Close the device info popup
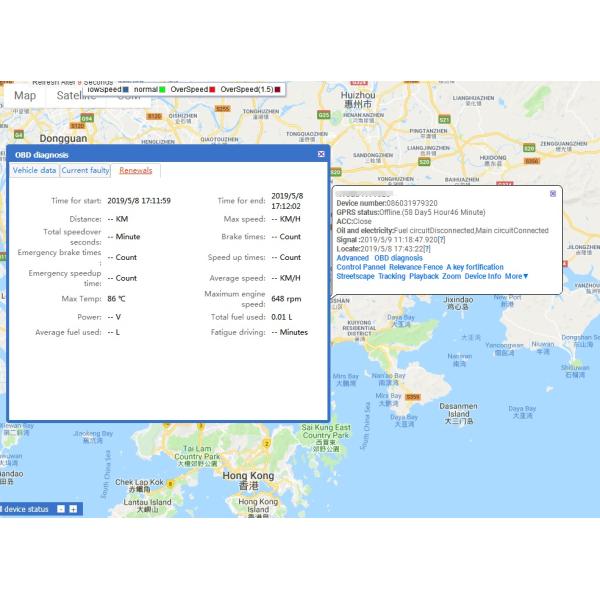The width and height of the screenshot is (600, 600). [553, 193]
